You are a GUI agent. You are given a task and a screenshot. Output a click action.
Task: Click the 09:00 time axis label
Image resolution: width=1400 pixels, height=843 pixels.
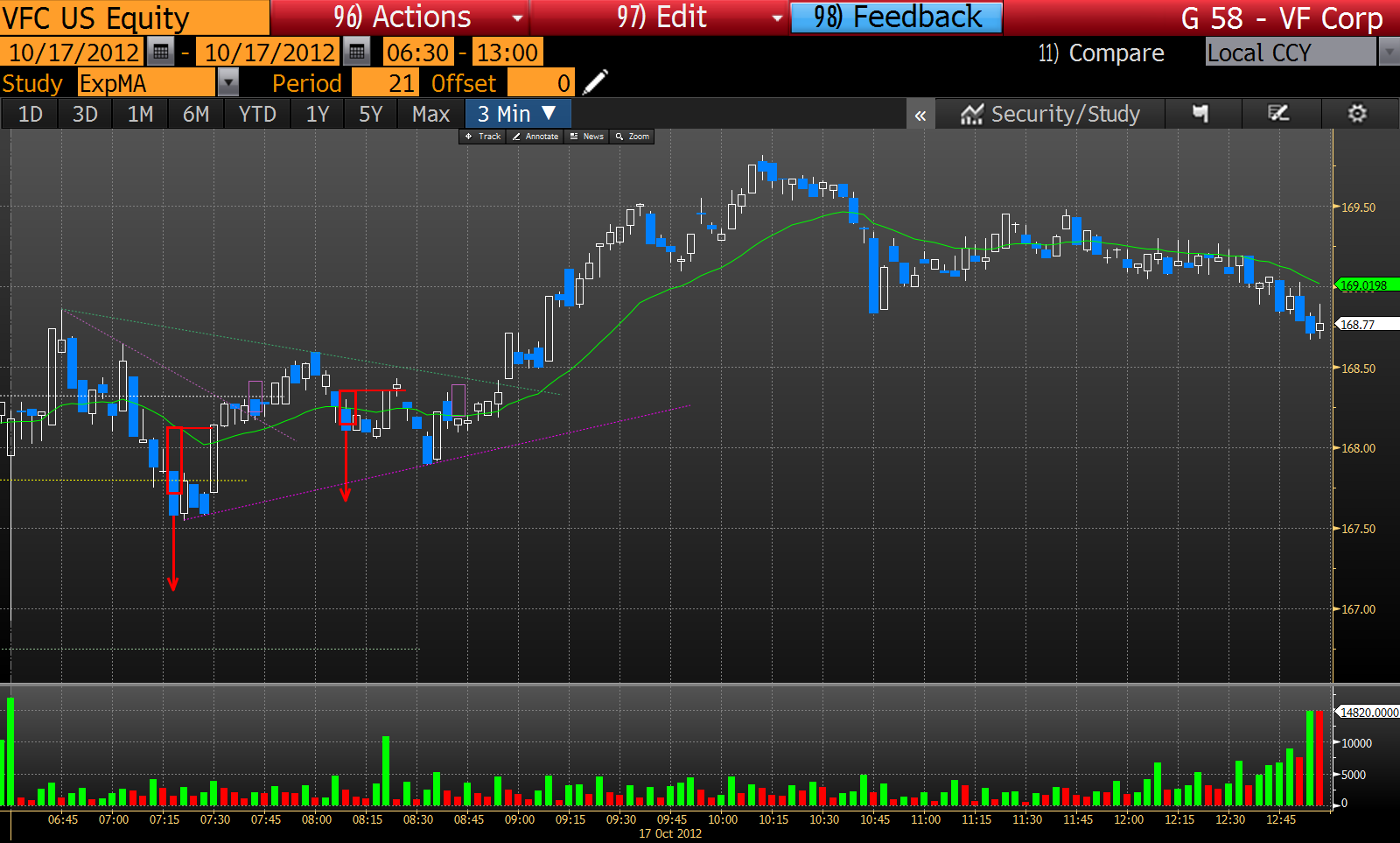(520, 819)
